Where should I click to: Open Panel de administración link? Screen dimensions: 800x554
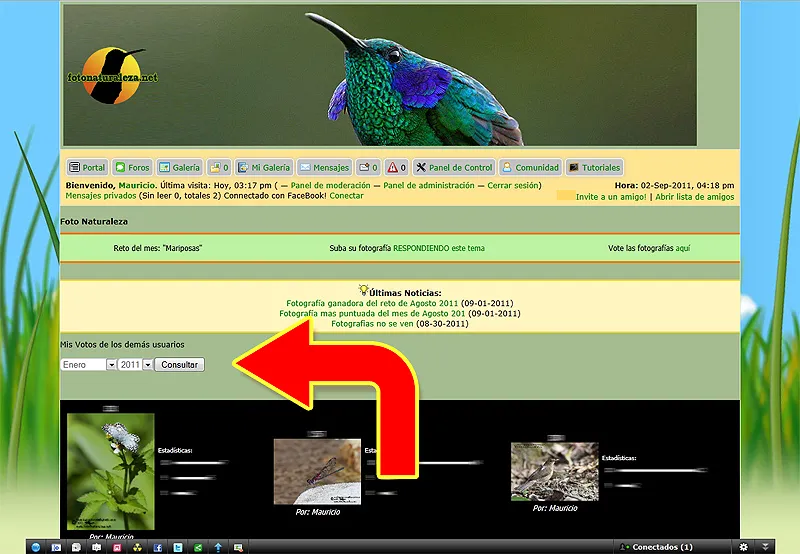pos(429,185)
